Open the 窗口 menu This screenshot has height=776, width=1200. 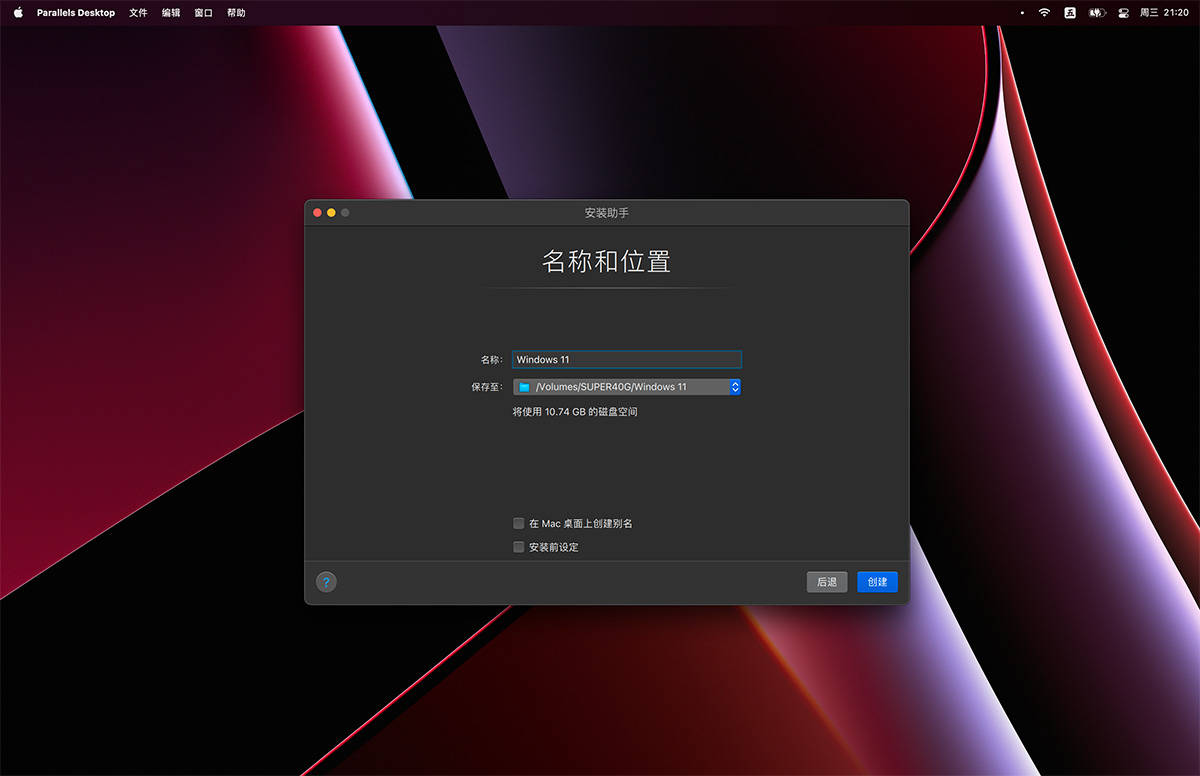(x=203, y=13)
